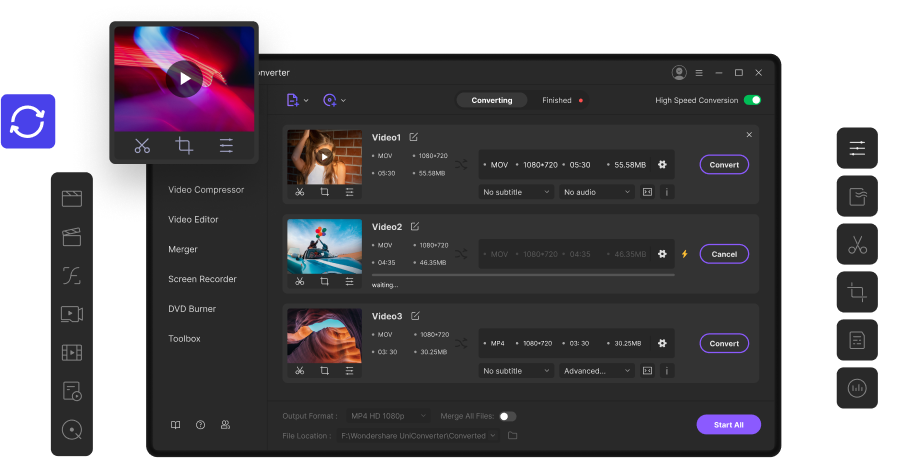Screen dimensions: 902x473
Task: Click the help question mark icon
Action: tap(200, 425)
